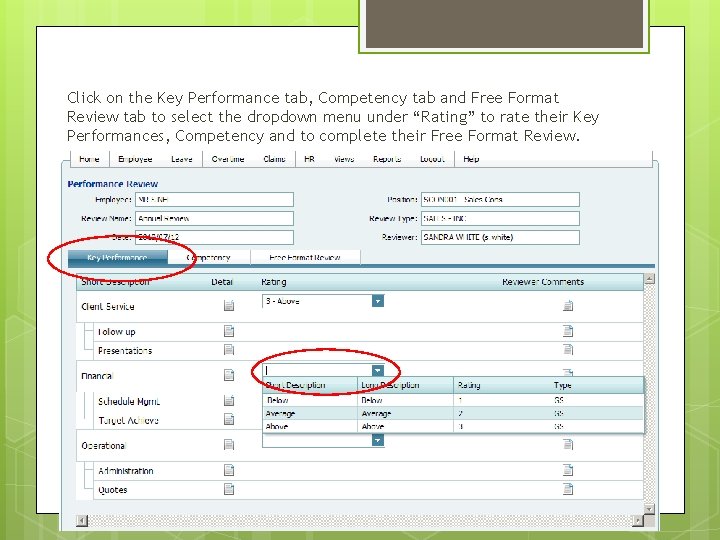Image resolution: width=720 pixels, height=540 pixels.
Task: Select the Quotes row label
Action: click(112, 490)
